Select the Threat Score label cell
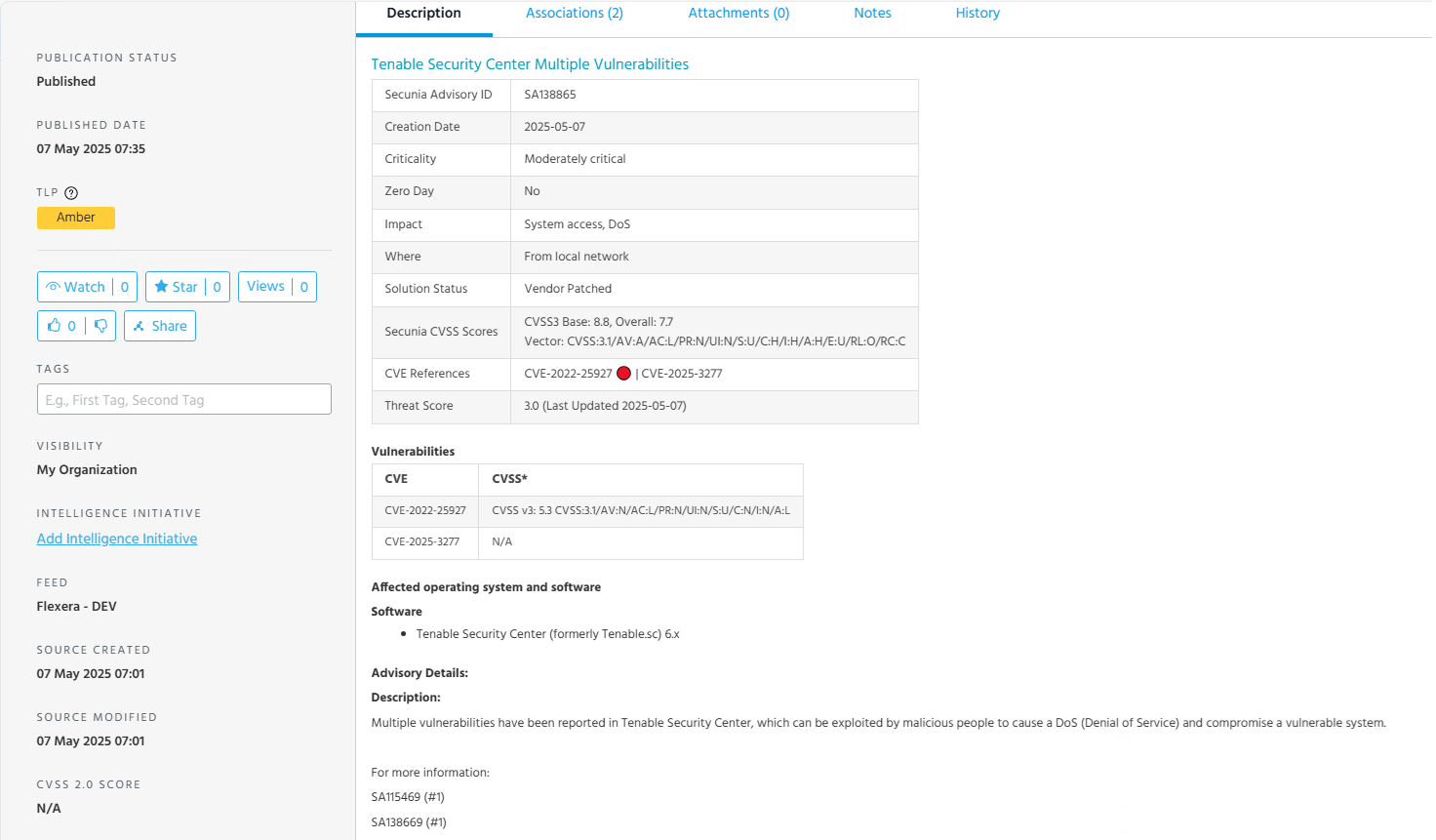Screen dimensions: 1436x840 tap(441, 406)
